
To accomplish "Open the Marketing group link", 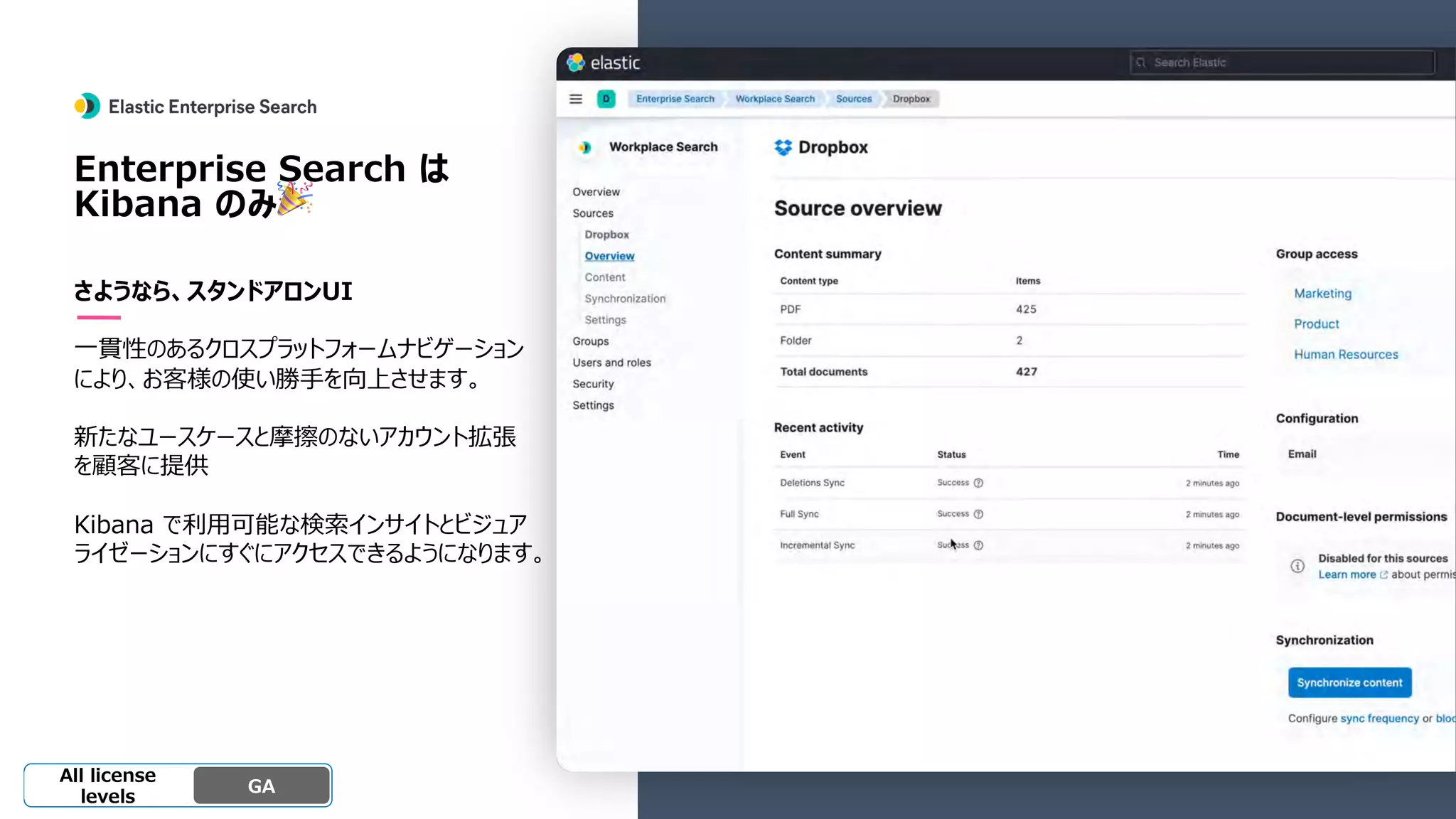I will tap(1322, 294).
